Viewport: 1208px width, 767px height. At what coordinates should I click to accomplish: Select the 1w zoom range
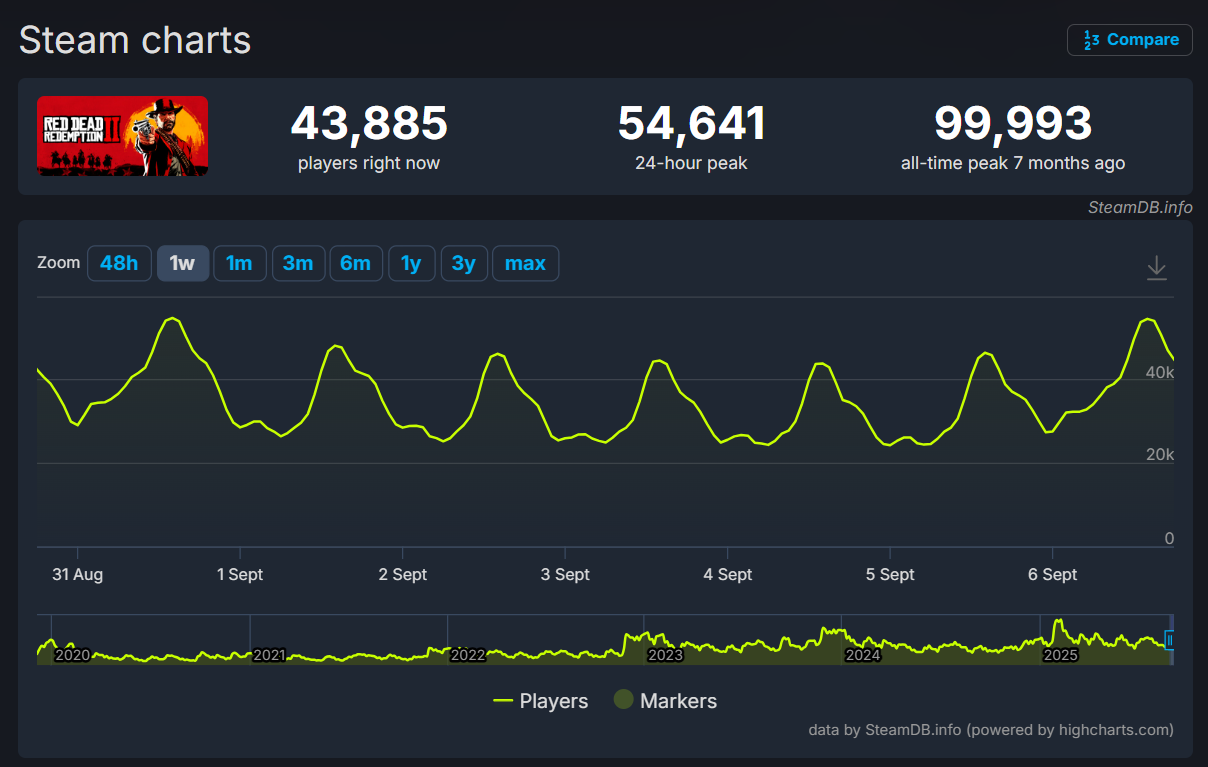(x=183, y=263)
